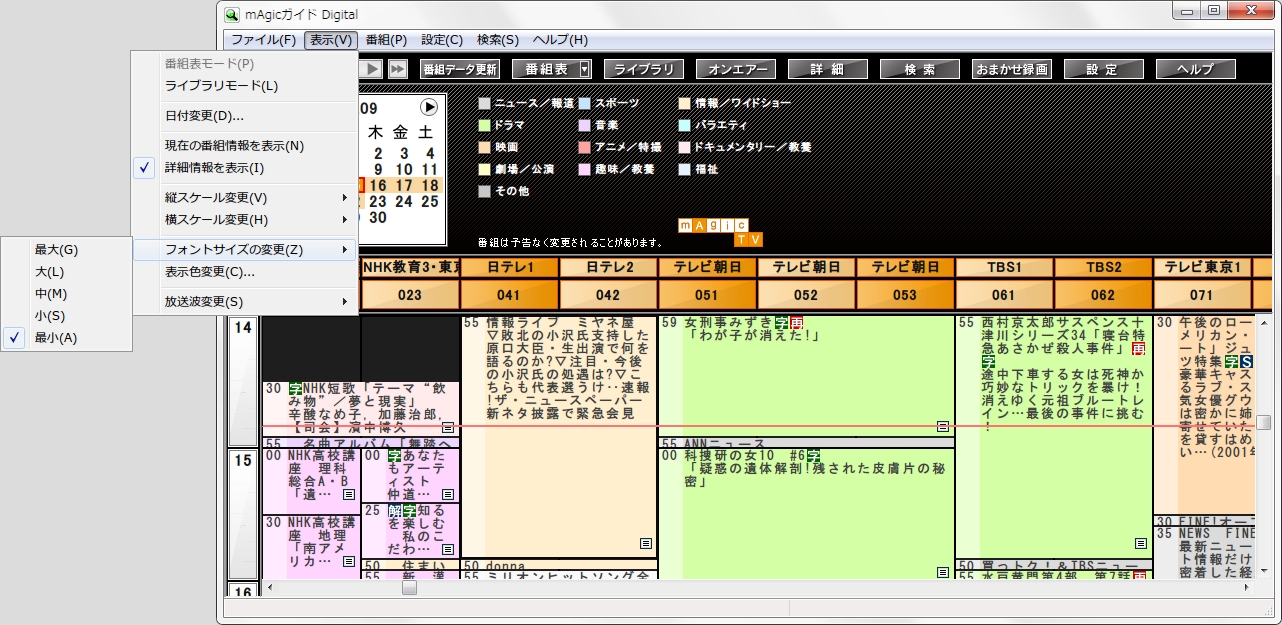Image resolution: width=1282 pixels, height=625 pixels.
Task: Toggle 詳細情報を表示(I) option
Action: [x=245, y=168]
